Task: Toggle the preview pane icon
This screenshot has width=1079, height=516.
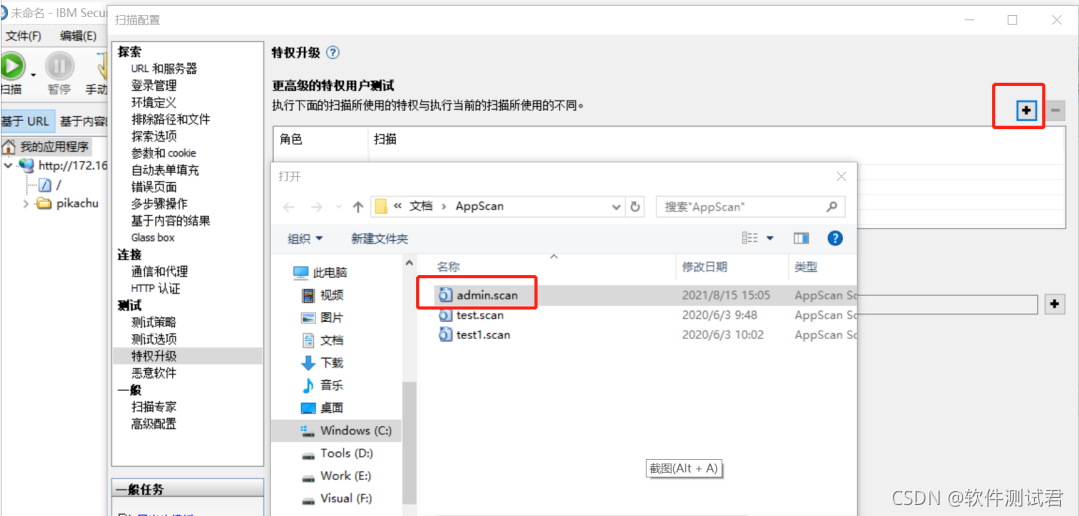Action: [x=801, y=238]
